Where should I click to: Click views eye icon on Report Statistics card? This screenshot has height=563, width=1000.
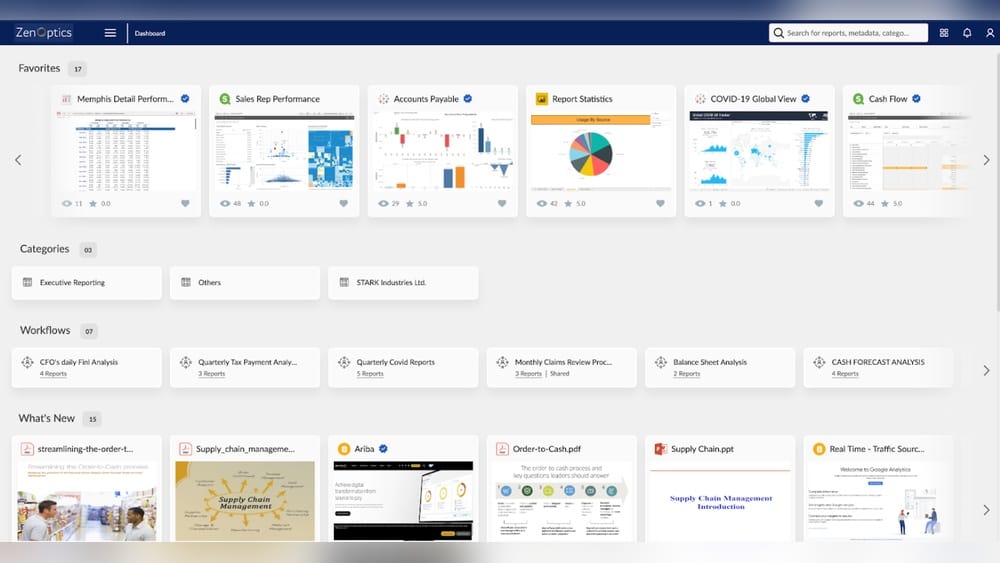pos(541,203)
